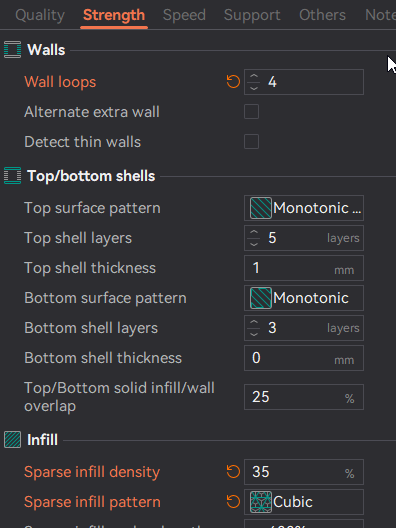The height and width of the screenshot is (528, 396).
Task: Click the Alternate extra wall label
Action: (x=92, y=112)
